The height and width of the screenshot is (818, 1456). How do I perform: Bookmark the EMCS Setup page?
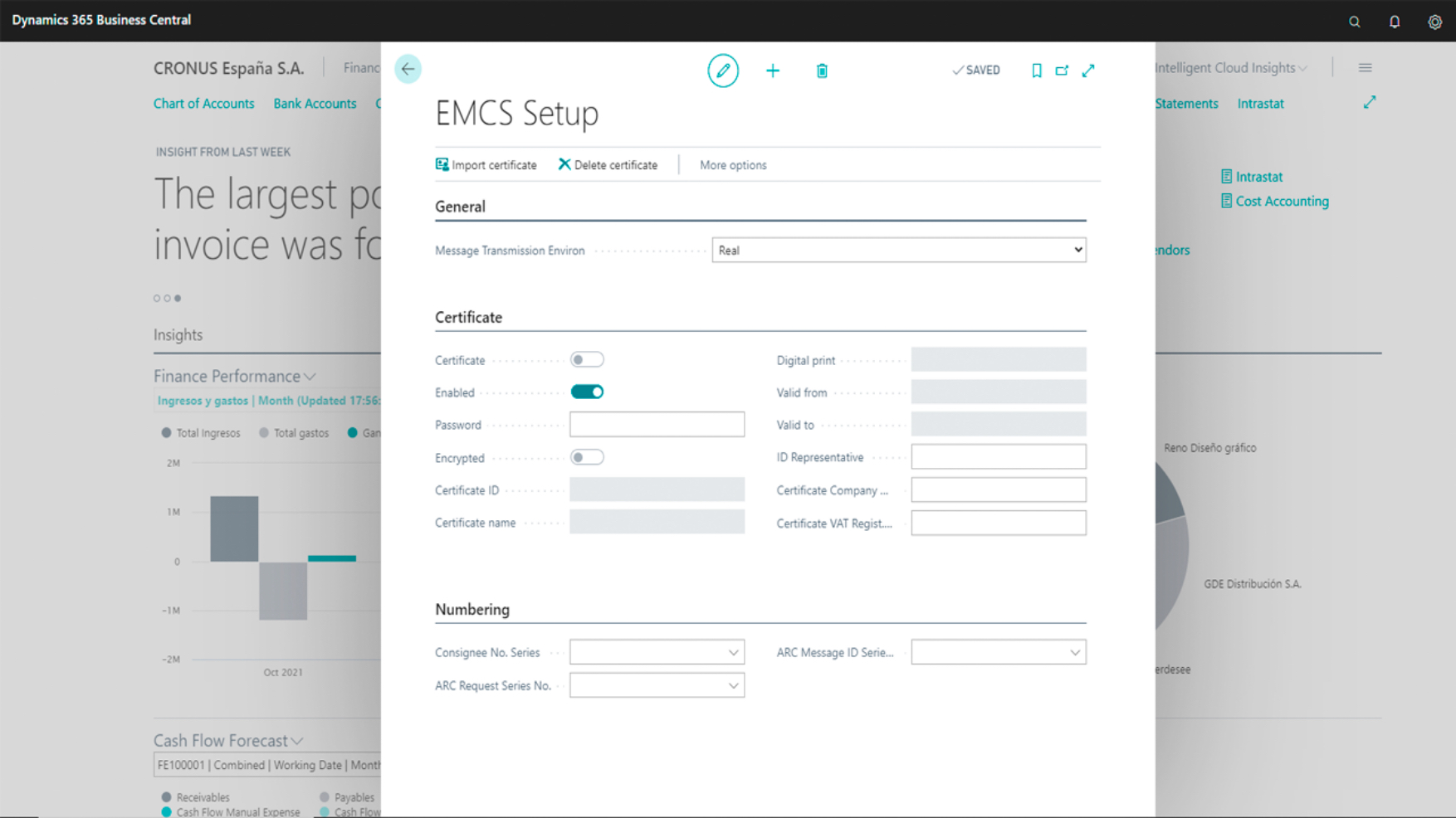tap(1036, 71)
